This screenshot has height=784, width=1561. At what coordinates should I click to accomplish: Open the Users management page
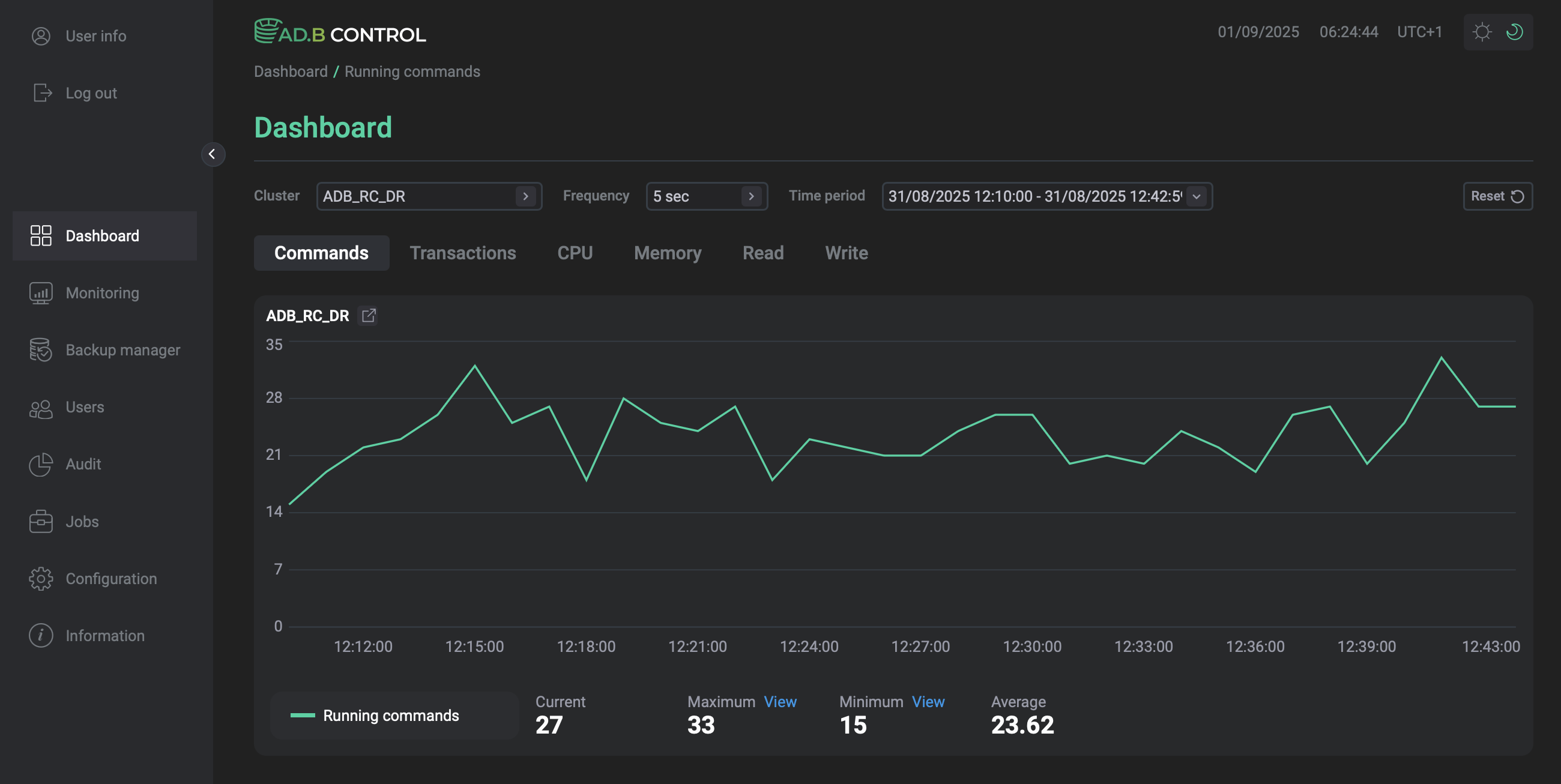[x=84, y=406]
